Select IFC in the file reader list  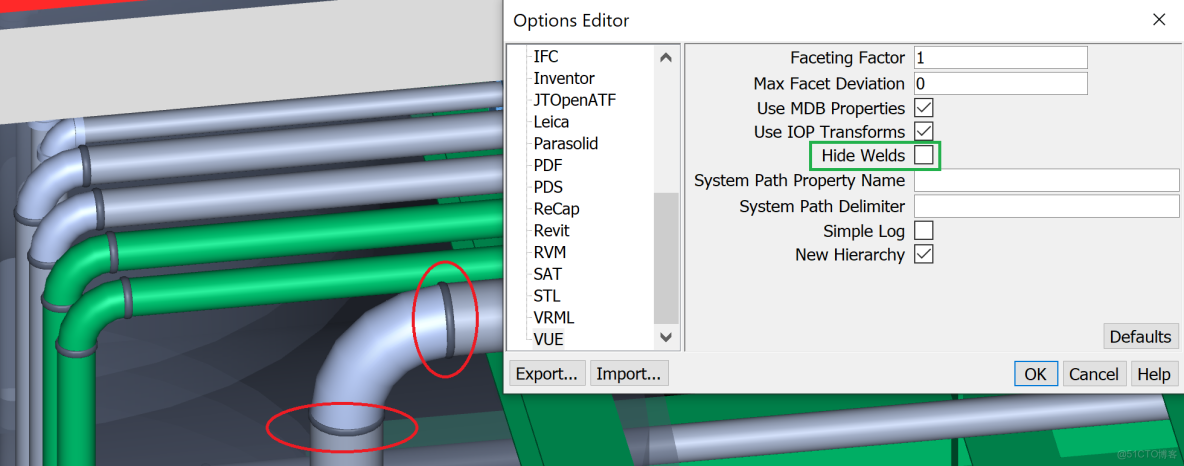546,57
